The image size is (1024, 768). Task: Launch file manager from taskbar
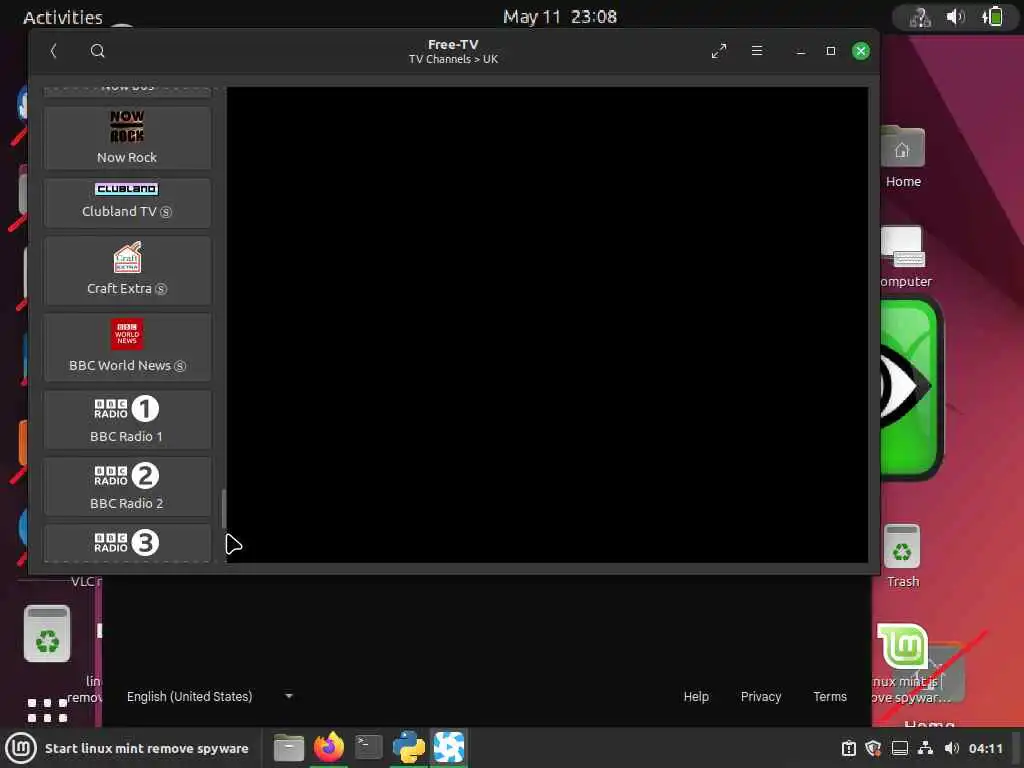289,748
